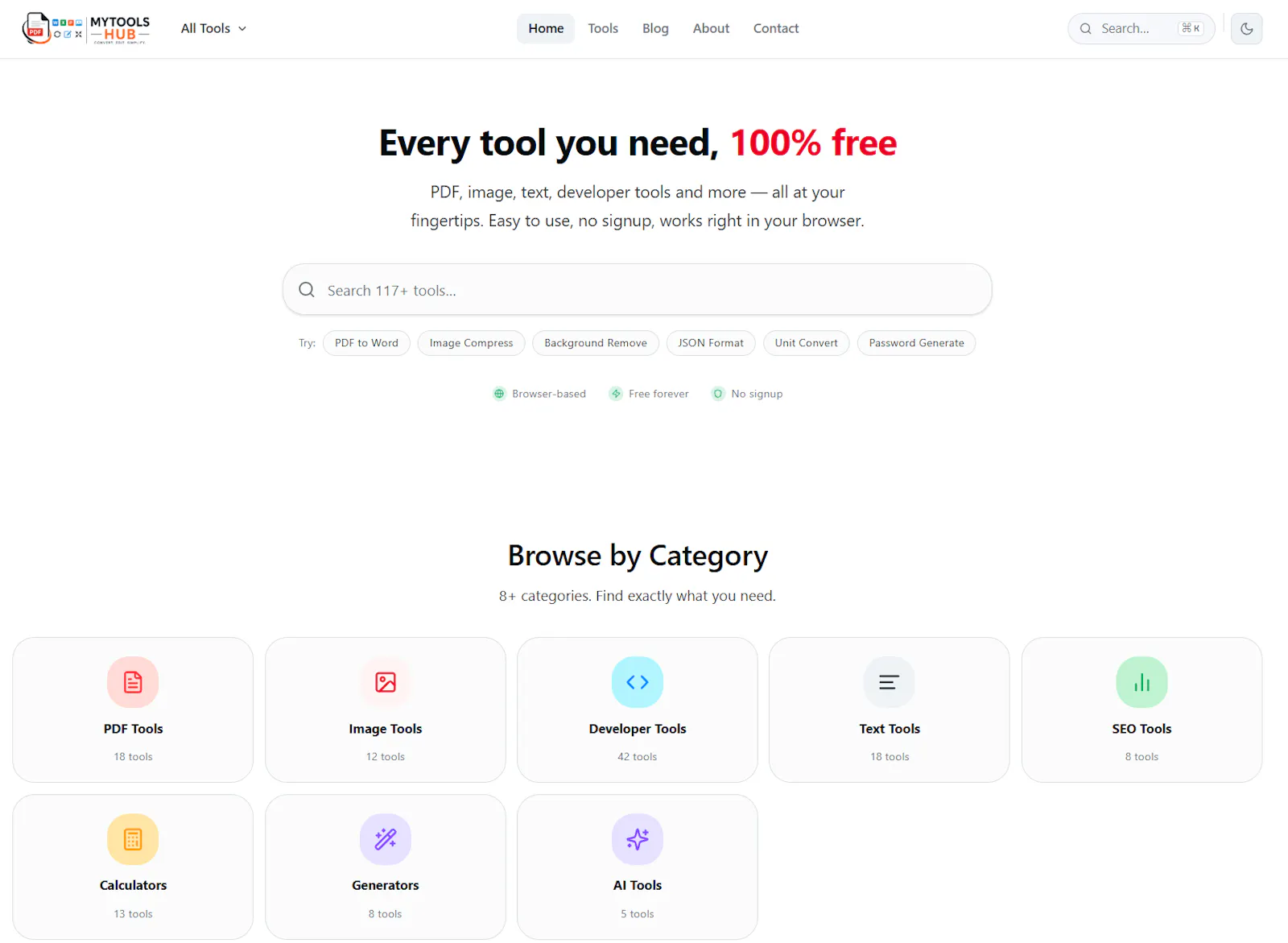Open the Tools nav item
Image resolution: width=1288 pixels, height=943 pixels.
click(603, 28)
